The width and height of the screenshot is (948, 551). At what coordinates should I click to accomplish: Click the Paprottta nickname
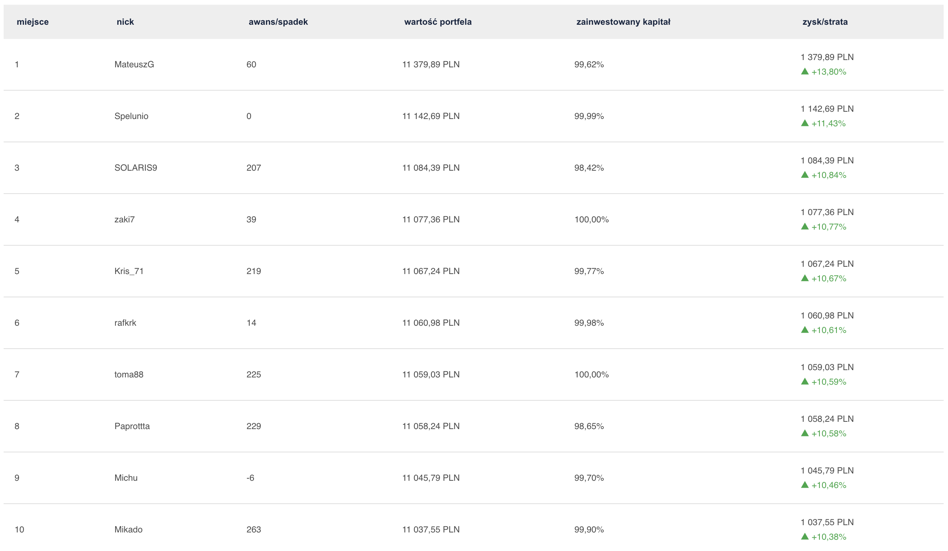coord(132,426)
